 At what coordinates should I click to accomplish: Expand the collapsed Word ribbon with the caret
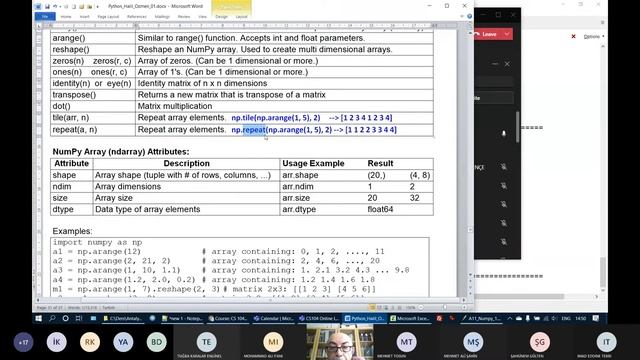click(x=462, y=16)
